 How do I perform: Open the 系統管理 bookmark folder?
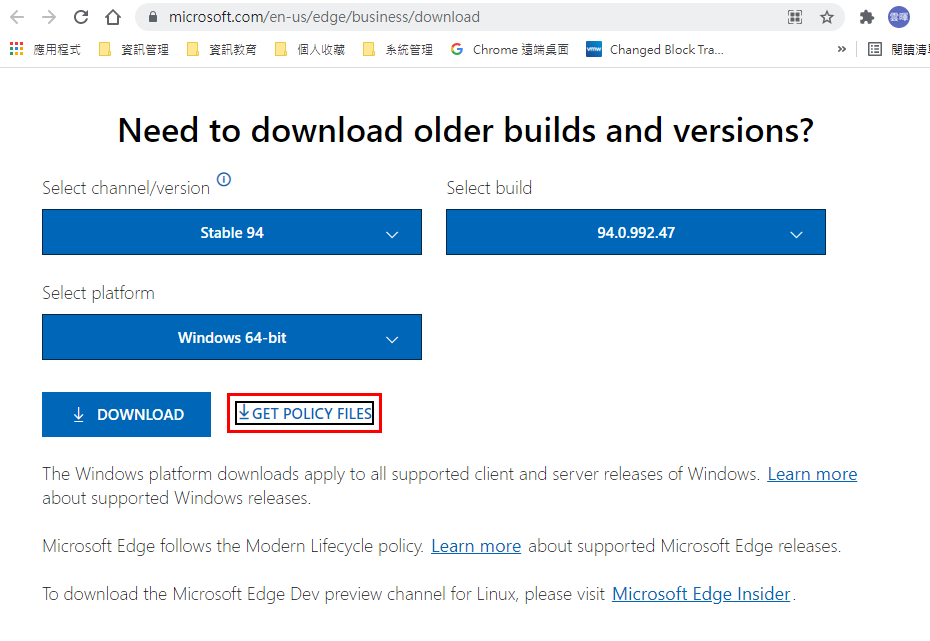point(398,49)
